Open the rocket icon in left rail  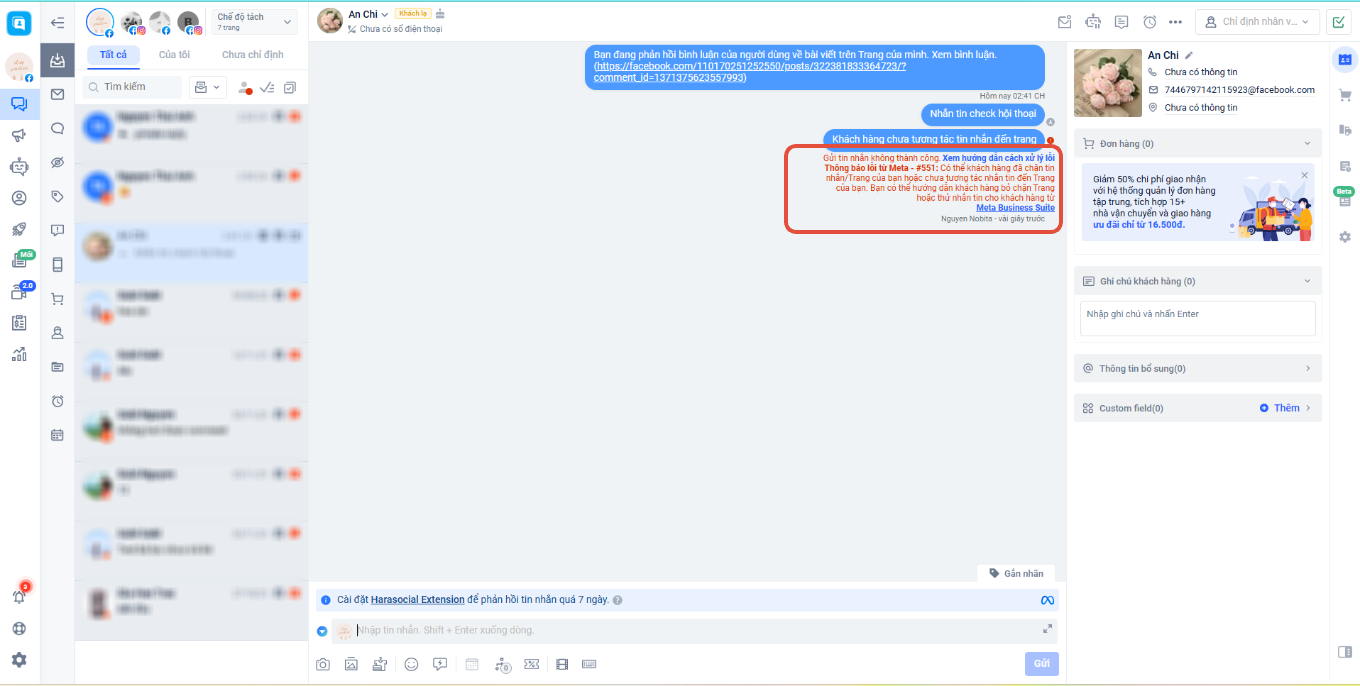(19, 229)
